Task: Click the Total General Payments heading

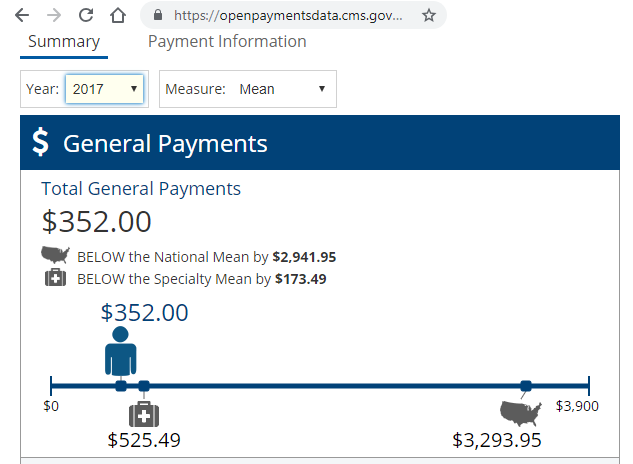Action: click(x=141, y=189)
